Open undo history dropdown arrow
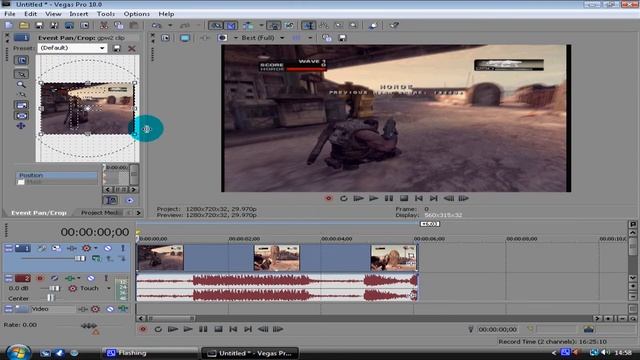The image size is (640, 360). pyautogui.click(x=170, y=25)
